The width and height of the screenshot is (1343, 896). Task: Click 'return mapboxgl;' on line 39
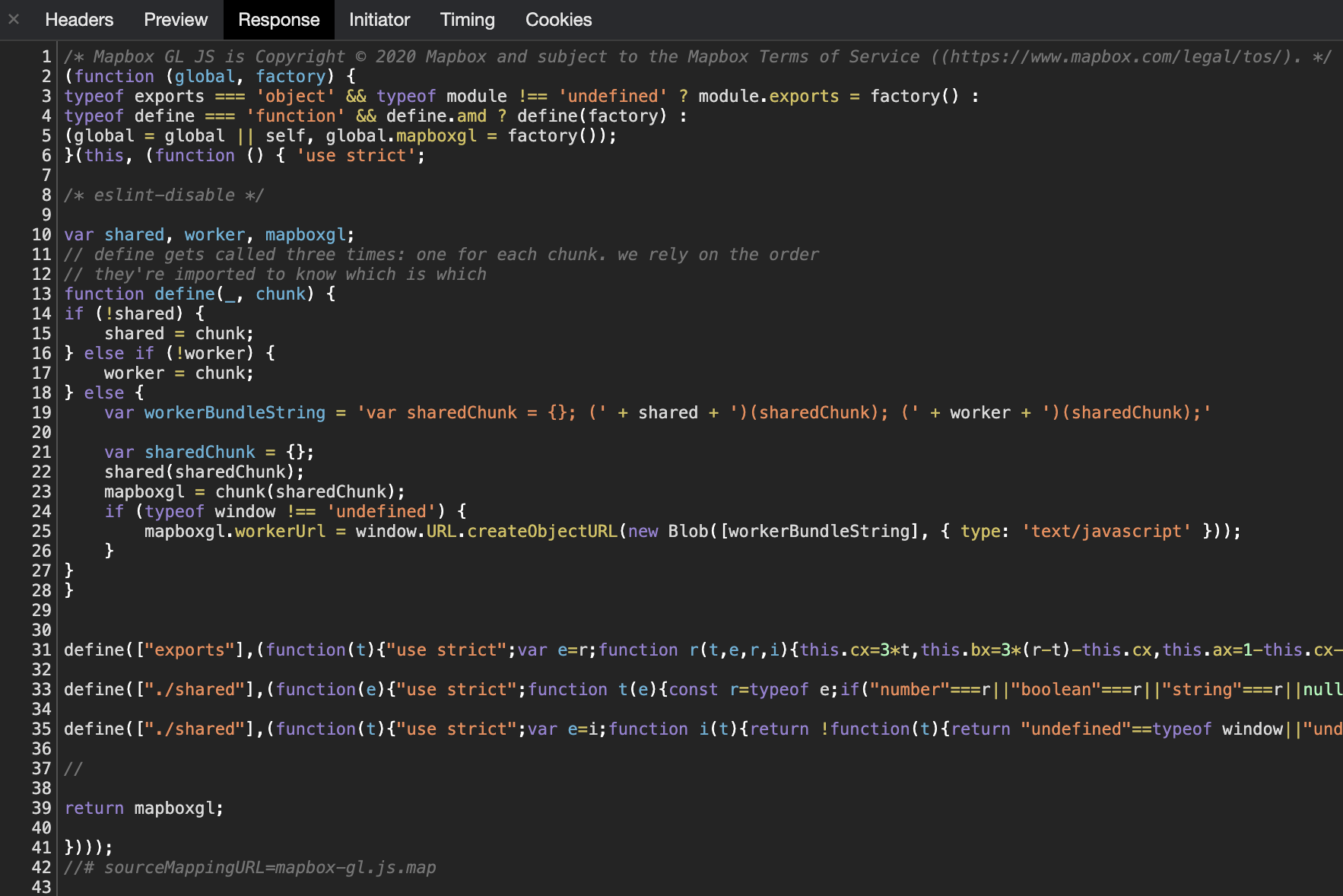click(144, 809)
